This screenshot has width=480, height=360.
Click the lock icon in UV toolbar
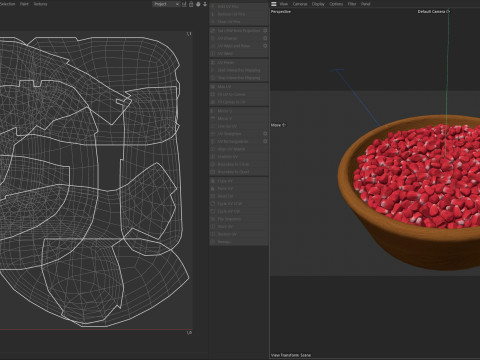click(191, 4)
